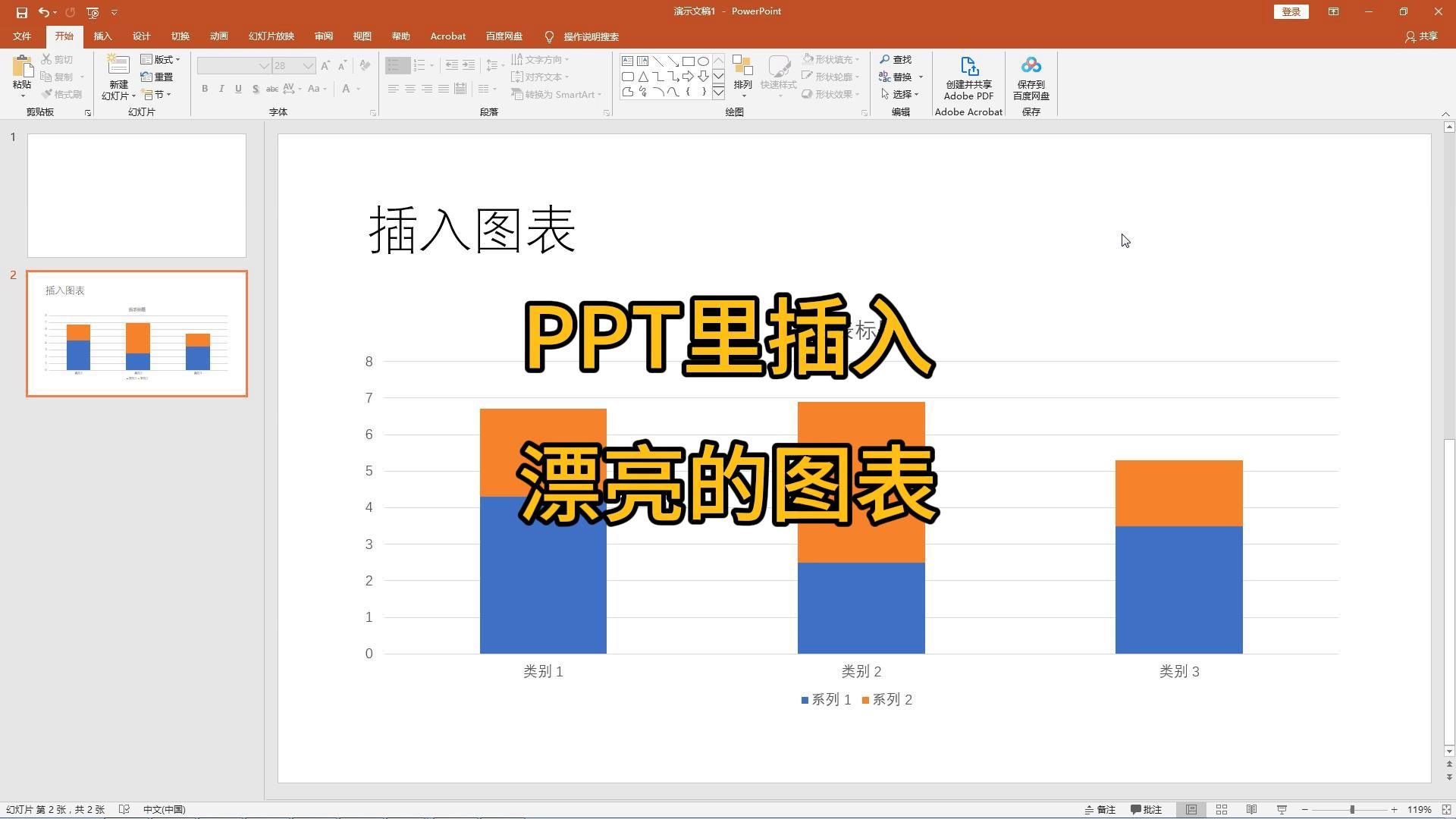Open the 版式 layout dropdown

tap(162, 59)
